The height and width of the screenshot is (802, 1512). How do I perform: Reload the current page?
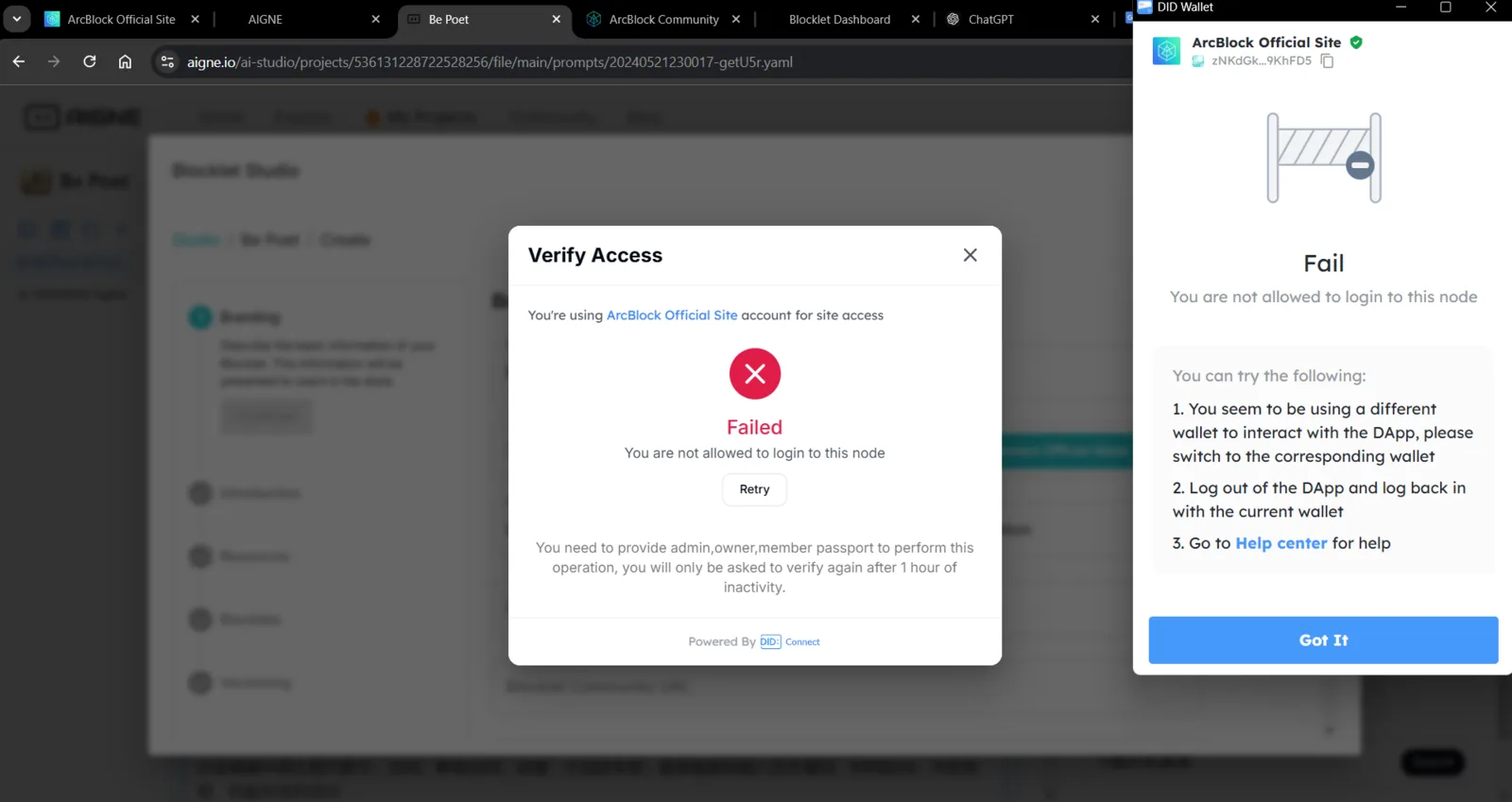click(90, 61)
